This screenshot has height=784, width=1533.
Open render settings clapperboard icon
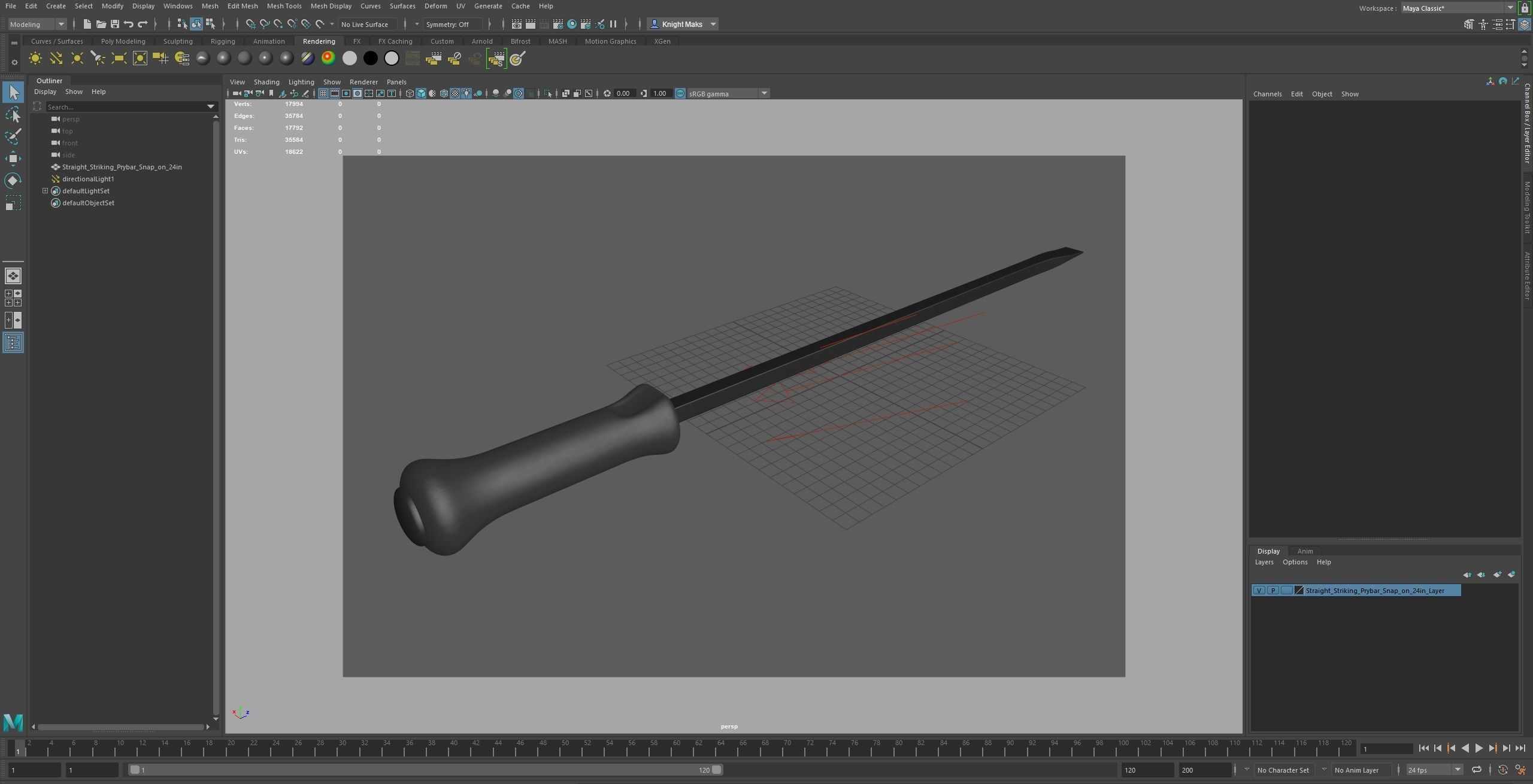point(558,24)
